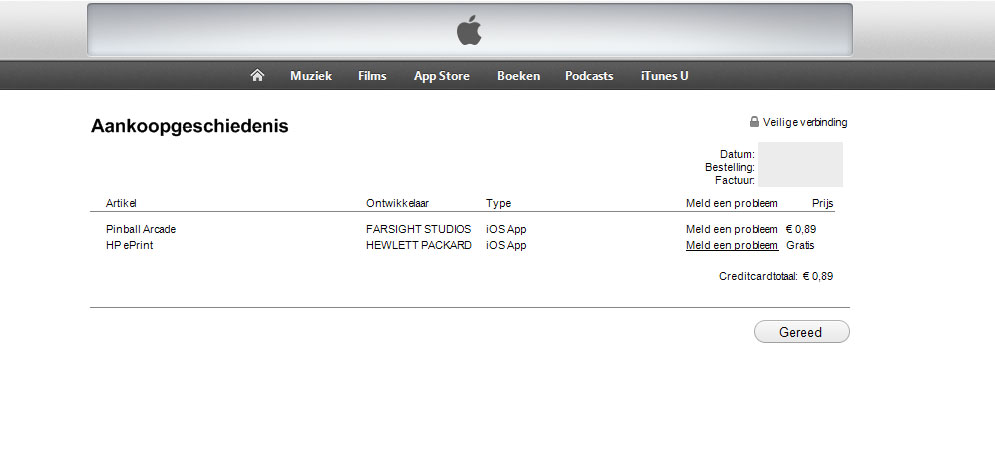The height and width of the screenshot is (470, 995).
Task: Click the Datum label
Action: tap(737, 154)
